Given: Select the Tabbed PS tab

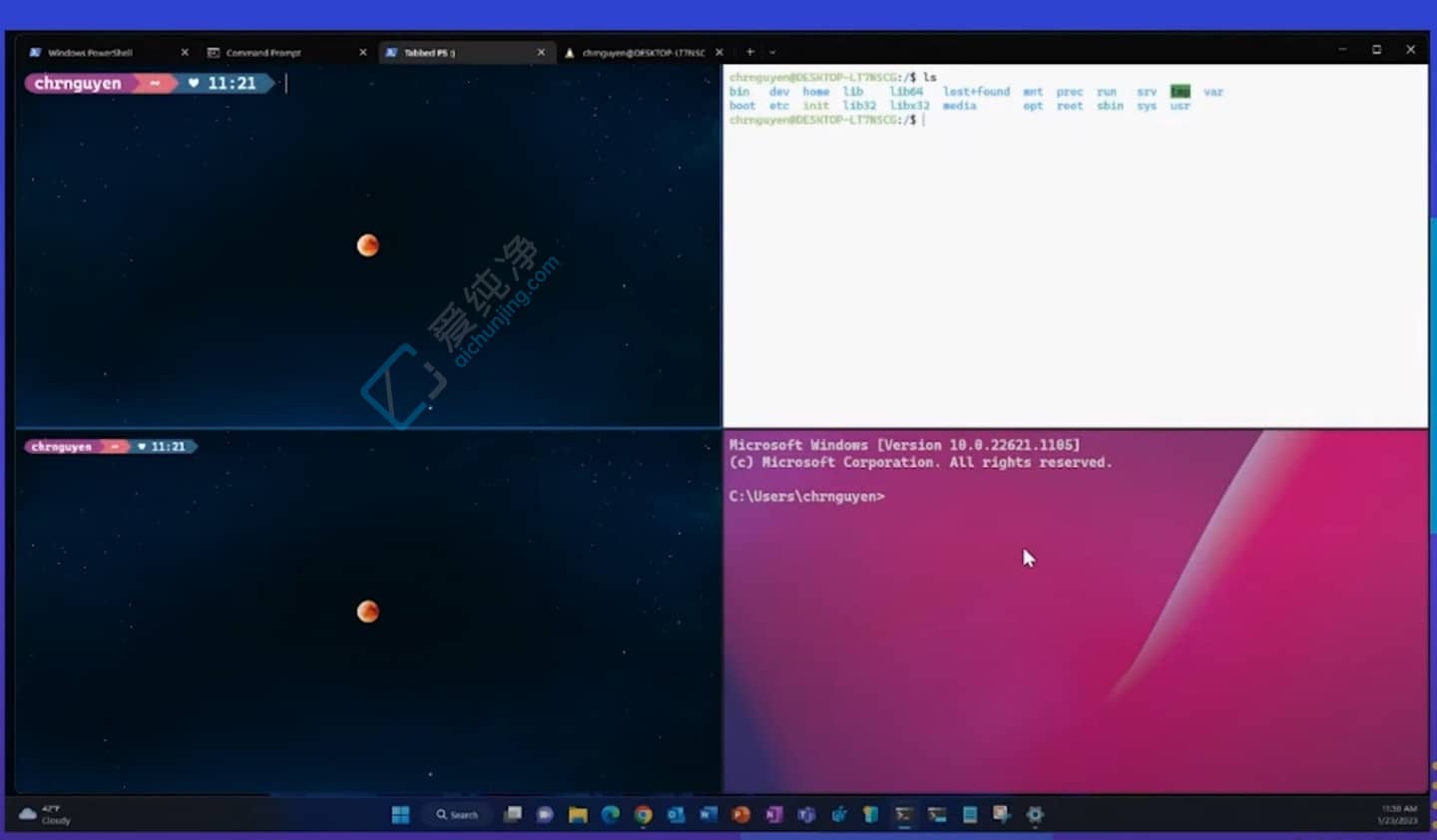Looking at the screenshot, I should pyautogui.click(x=465, y=52).
